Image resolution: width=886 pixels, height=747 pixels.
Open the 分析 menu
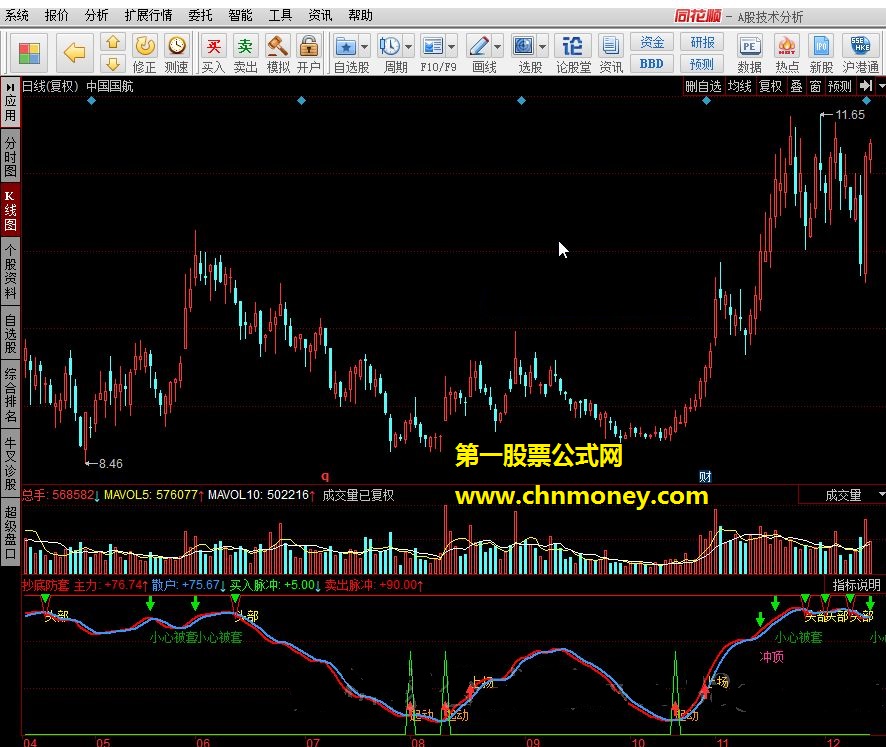(97, 15)
